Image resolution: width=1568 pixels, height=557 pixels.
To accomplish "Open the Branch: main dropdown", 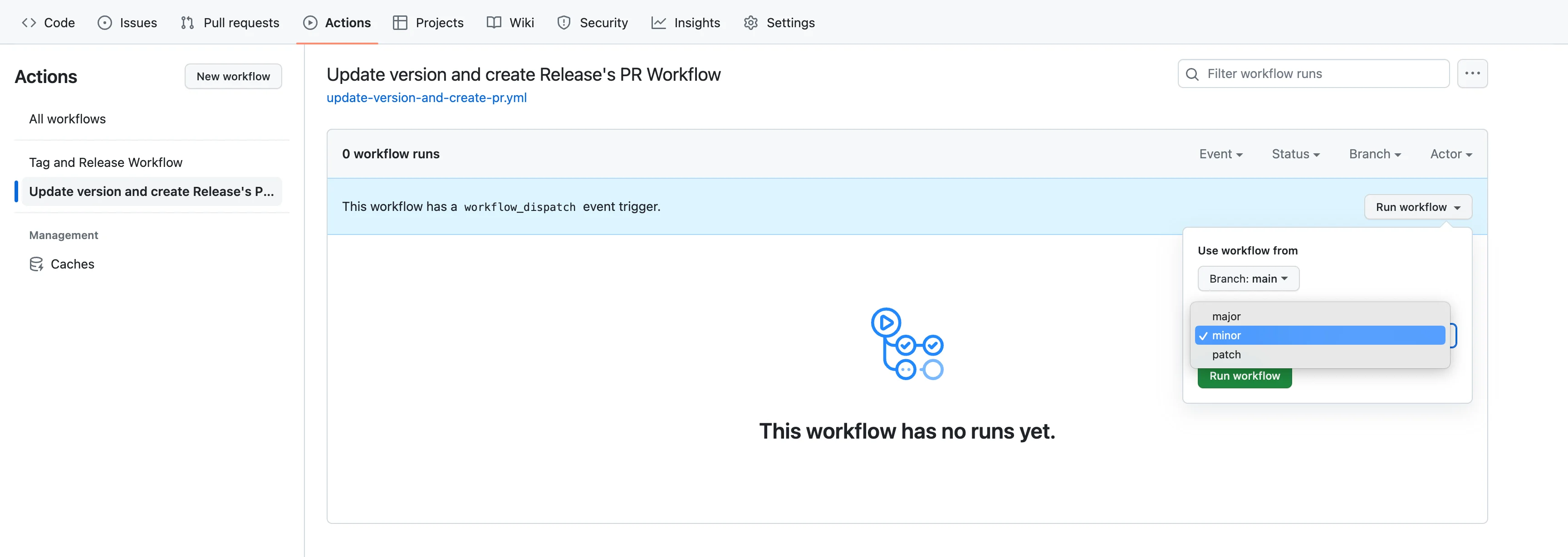I will [1248, 279].
